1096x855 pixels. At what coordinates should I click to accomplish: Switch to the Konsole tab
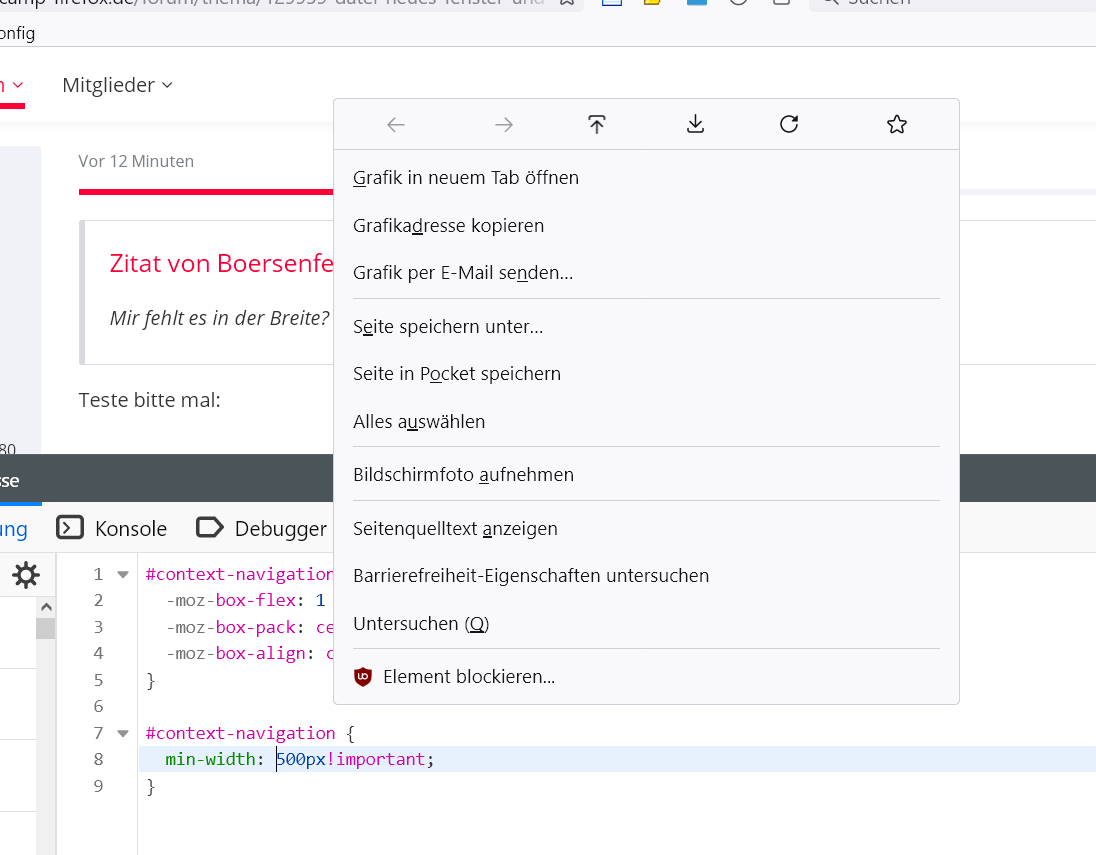(112, 528)
